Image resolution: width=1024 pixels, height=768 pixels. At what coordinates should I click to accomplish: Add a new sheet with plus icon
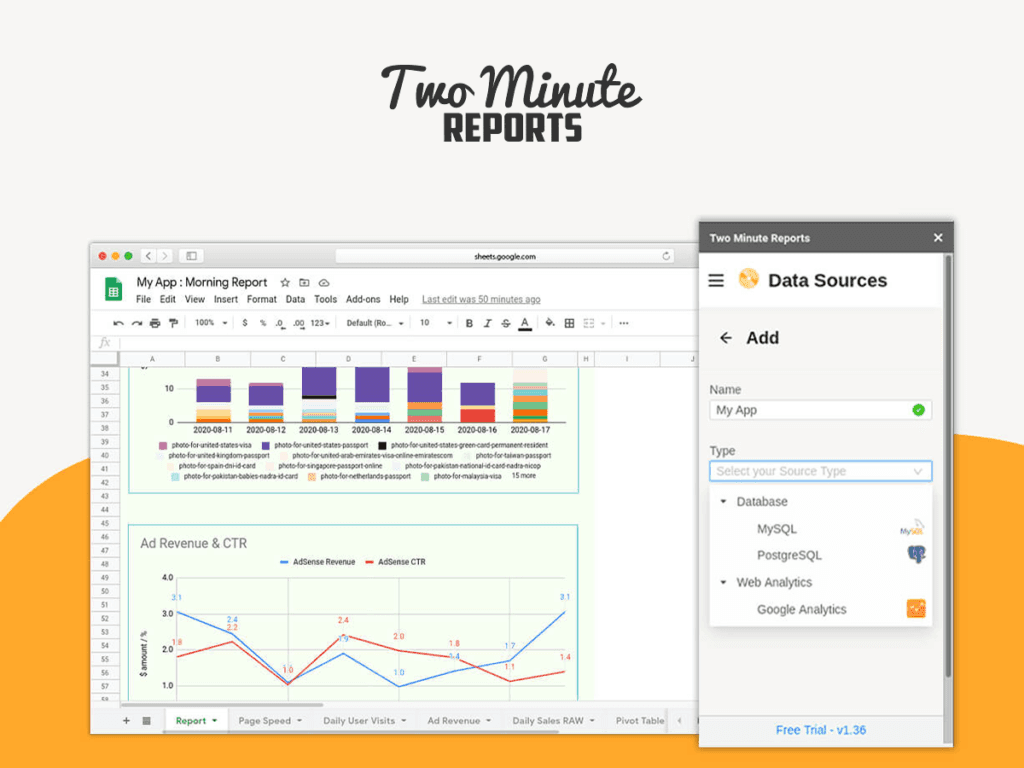127,721
